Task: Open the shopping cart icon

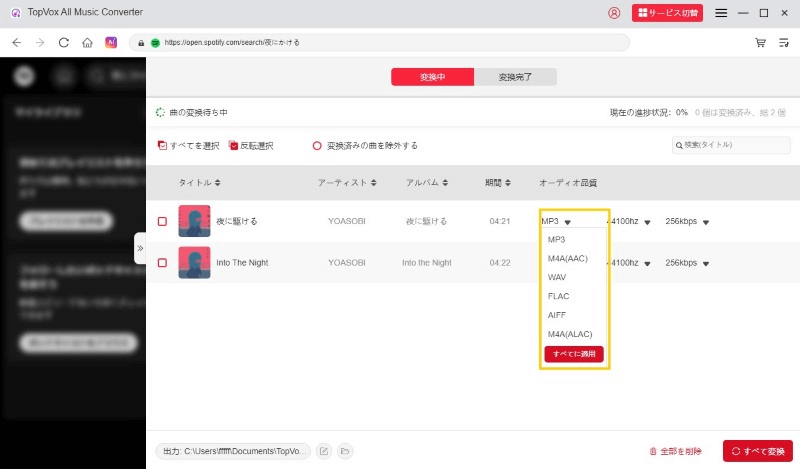Action: tap(760, 43)
